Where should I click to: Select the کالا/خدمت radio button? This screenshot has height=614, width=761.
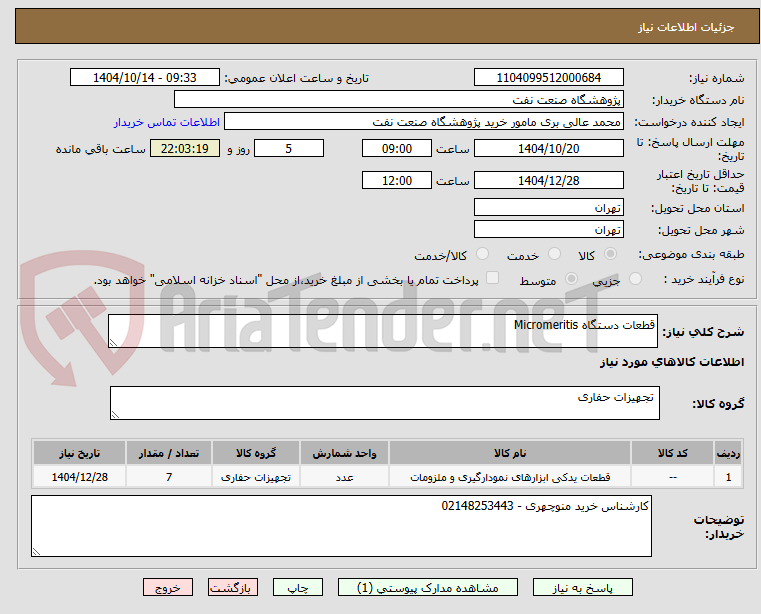click(x=482, y=254)
